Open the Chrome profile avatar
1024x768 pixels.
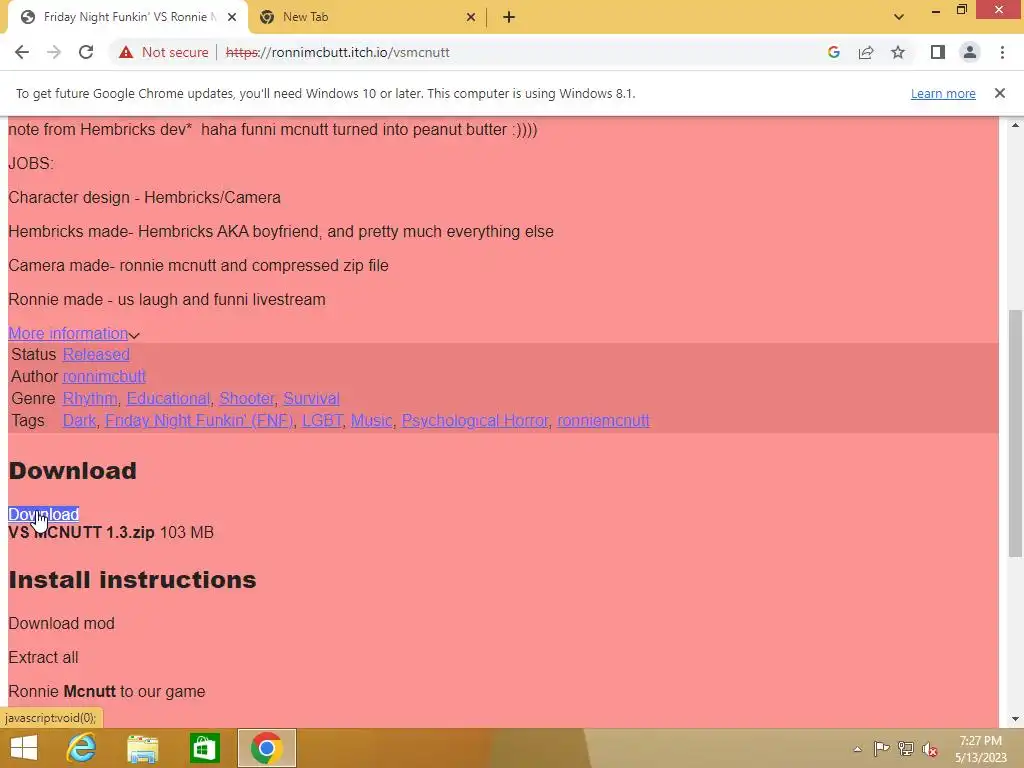[x=970, y=52]
